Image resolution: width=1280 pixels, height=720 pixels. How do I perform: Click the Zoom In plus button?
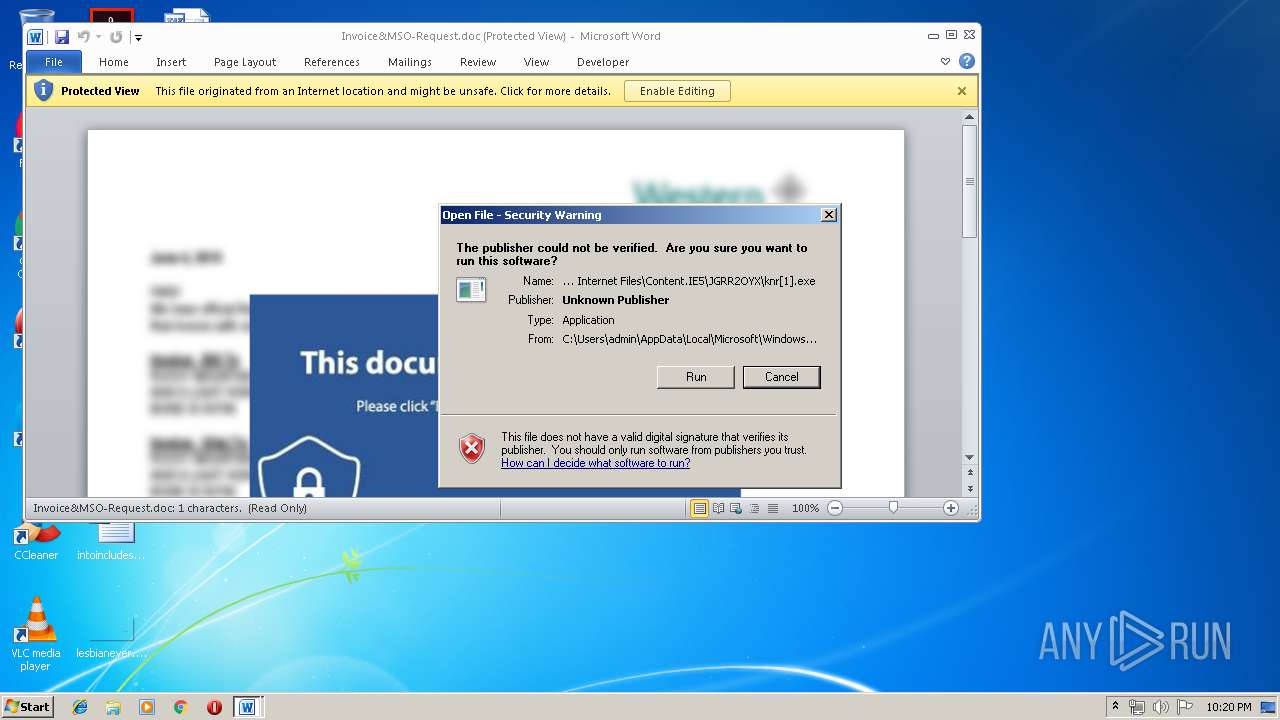[x=951, y=508]
